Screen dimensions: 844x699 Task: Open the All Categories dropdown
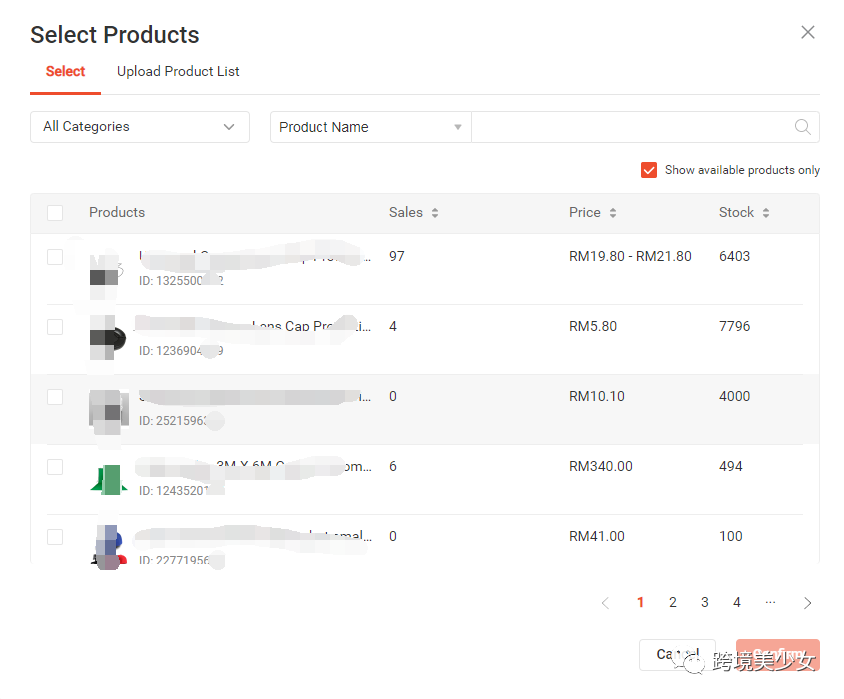(x=140, y=127)
